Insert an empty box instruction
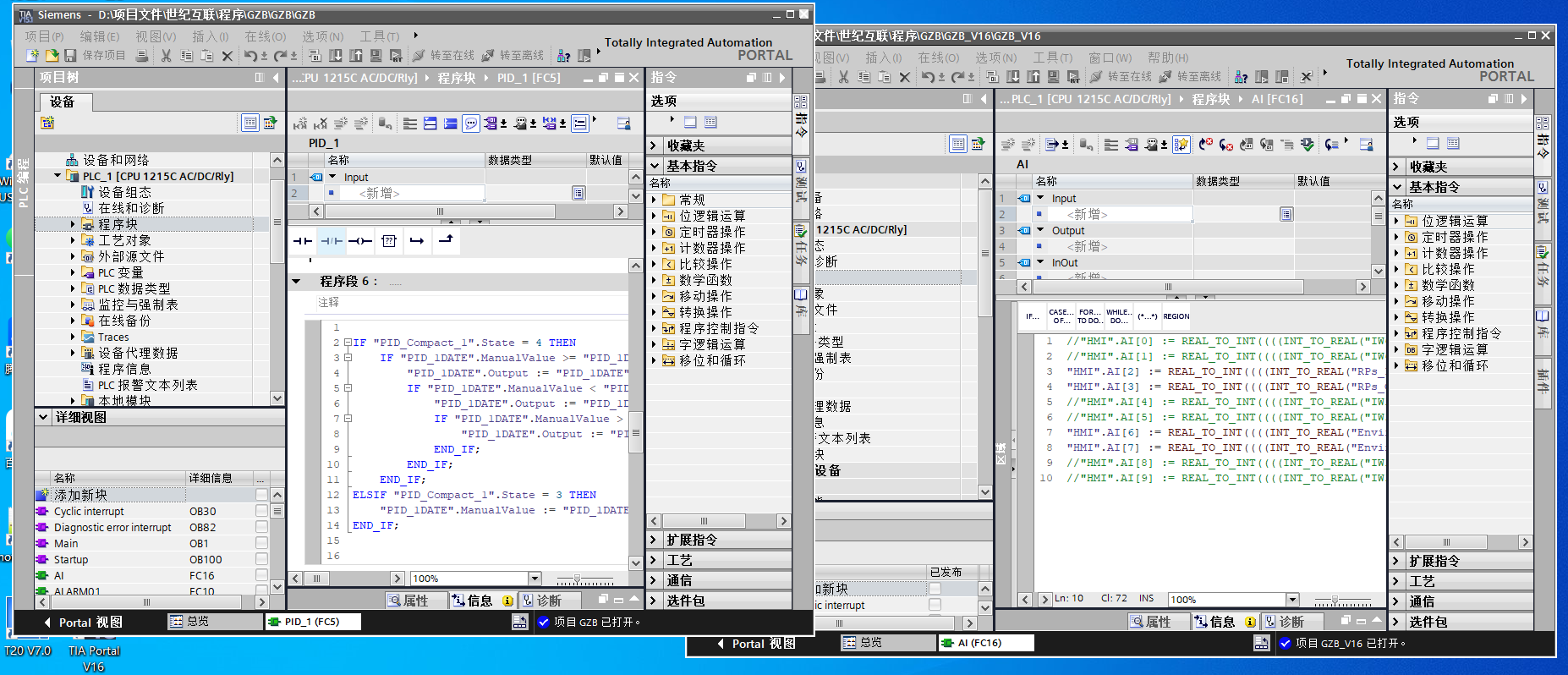 coord(389,241)
